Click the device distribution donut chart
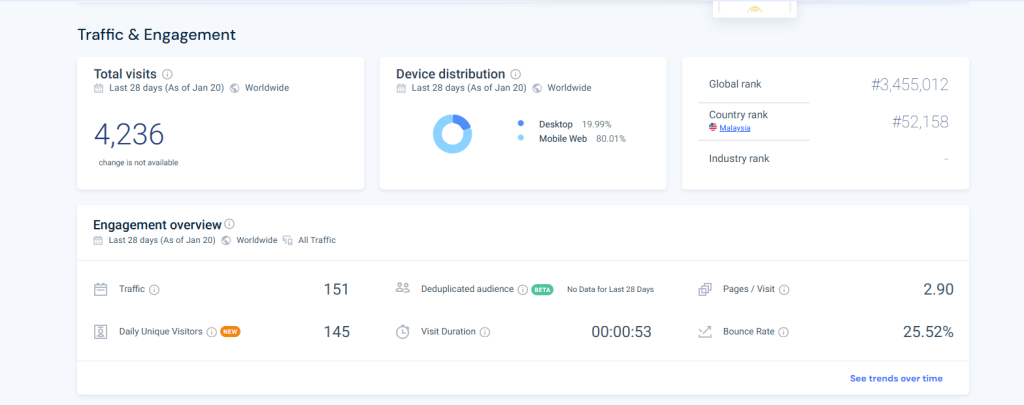Screen dimensions: 1024x405 click(x=452, y=133)
